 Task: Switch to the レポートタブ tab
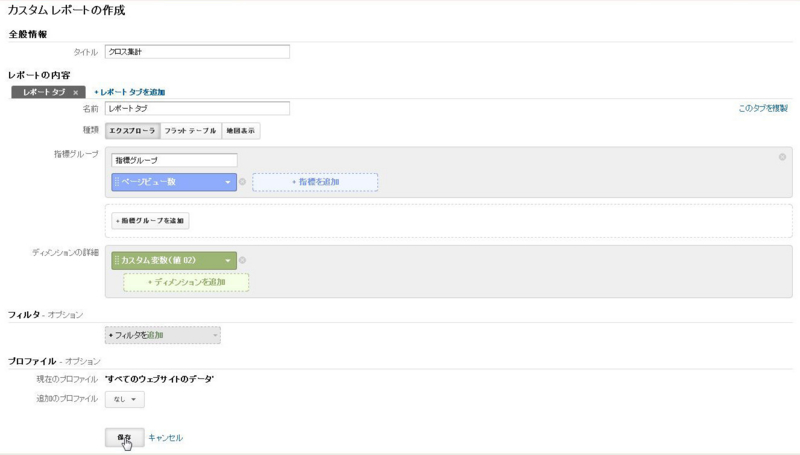(x=44, y=92)
